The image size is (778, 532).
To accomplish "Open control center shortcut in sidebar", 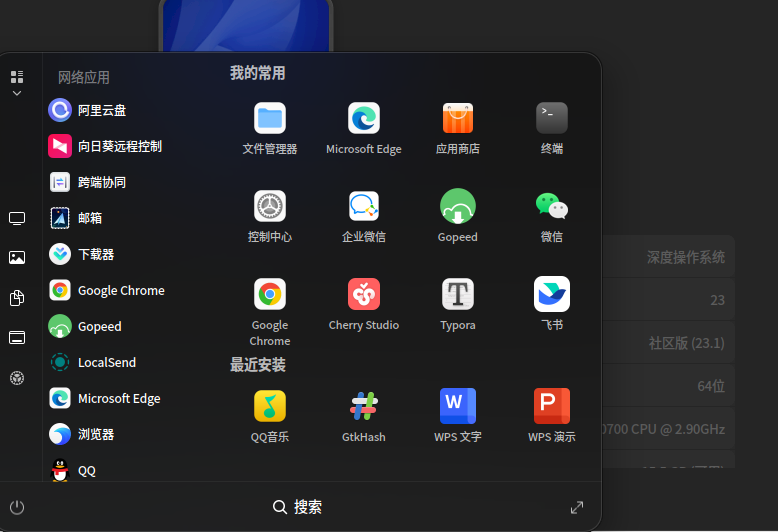I will tap(17, 378).
